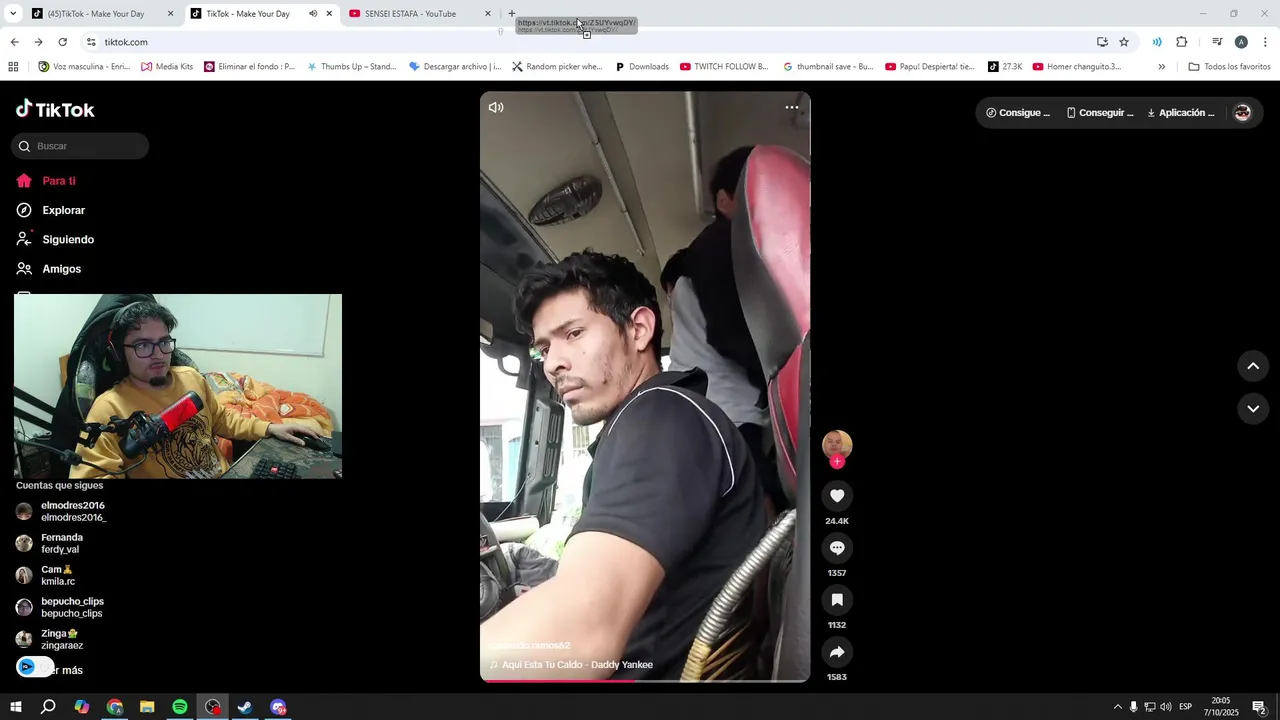Open the Windows notification center

click(x=1259, y=707)
